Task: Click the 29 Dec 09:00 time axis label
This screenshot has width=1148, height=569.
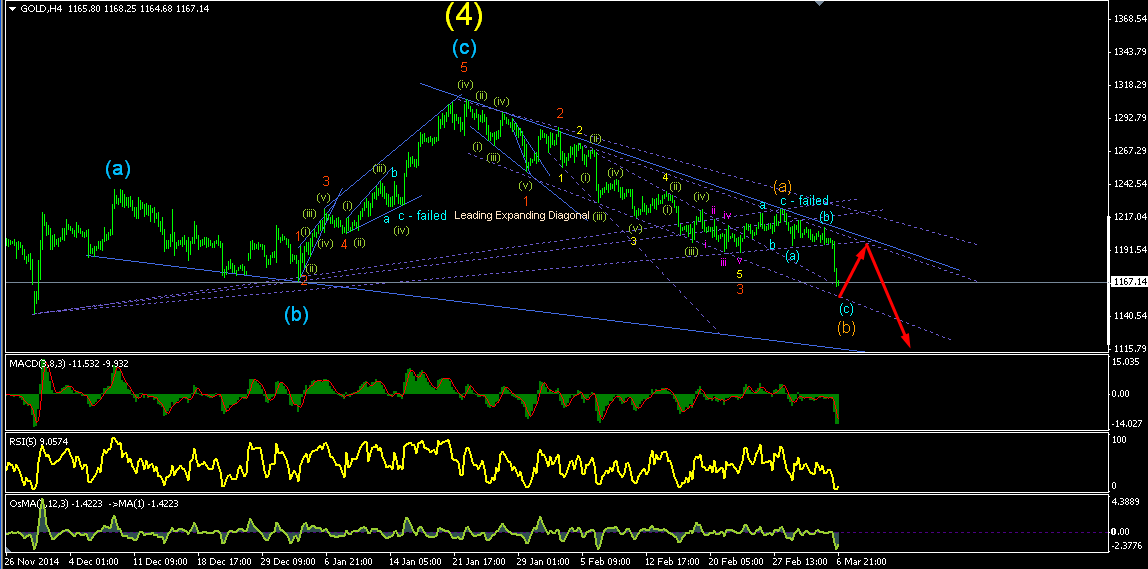Action: click(286, 562)
